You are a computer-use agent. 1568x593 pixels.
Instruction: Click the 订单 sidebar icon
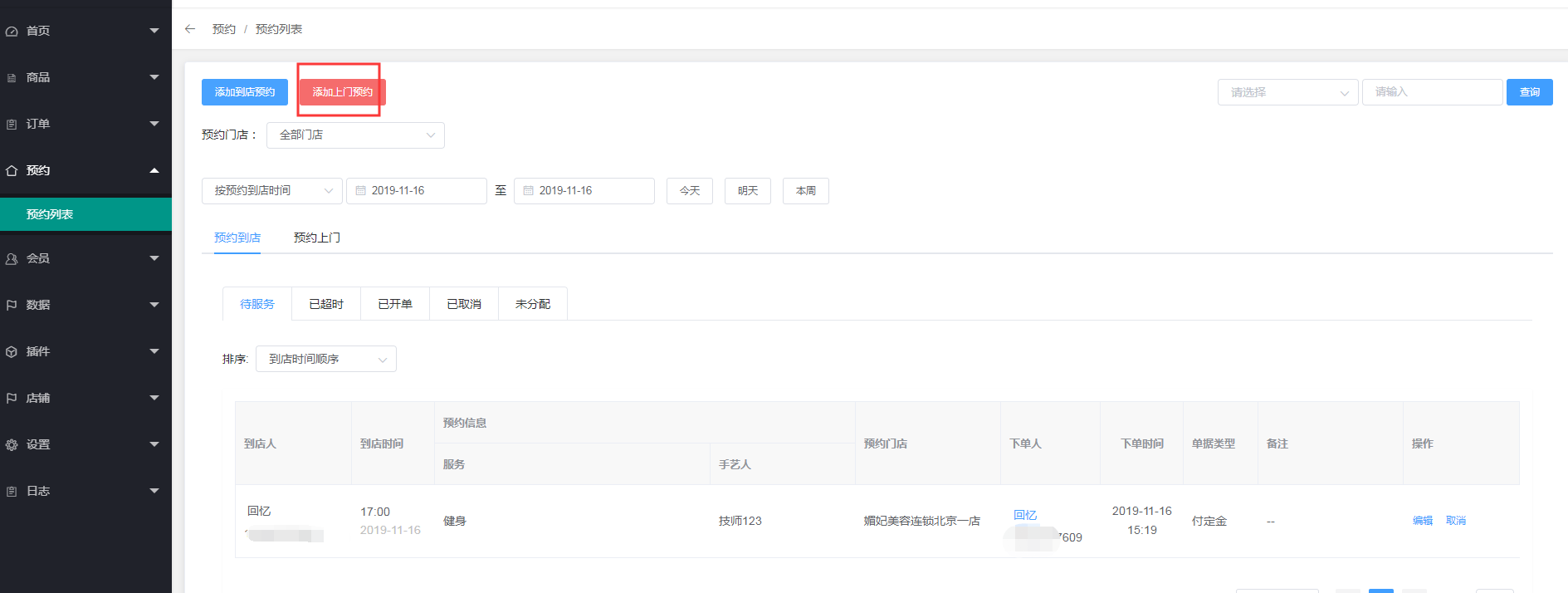12,125
